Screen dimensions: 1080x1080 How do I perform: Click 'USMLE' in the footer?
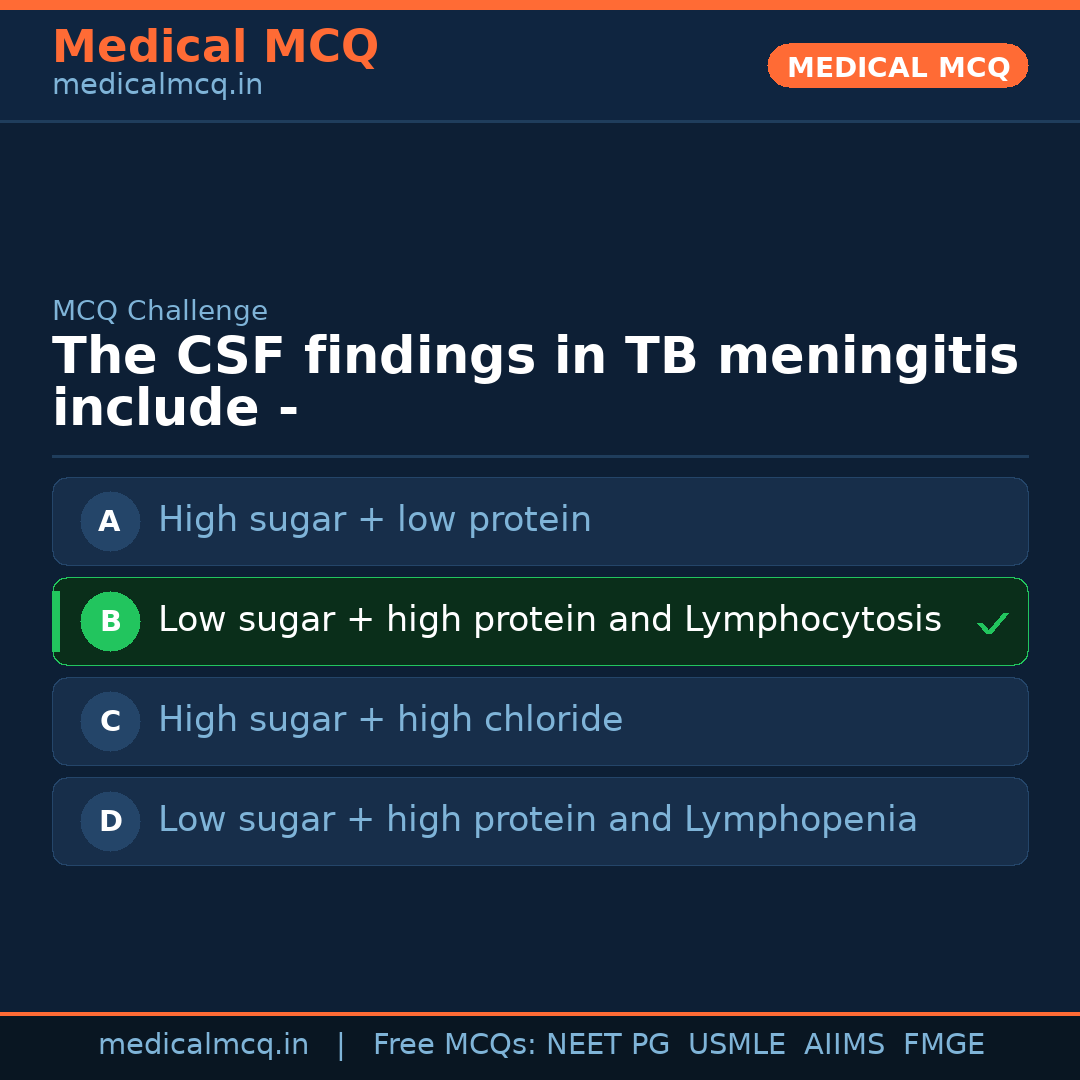tap(736, 1045)
